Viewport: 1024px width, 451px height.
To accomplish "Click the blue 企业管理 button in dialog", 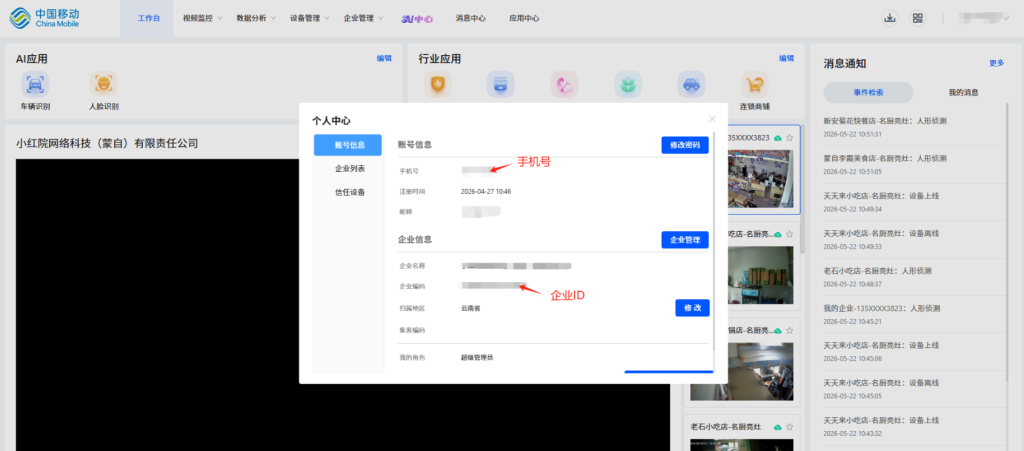I will point(684,240).
